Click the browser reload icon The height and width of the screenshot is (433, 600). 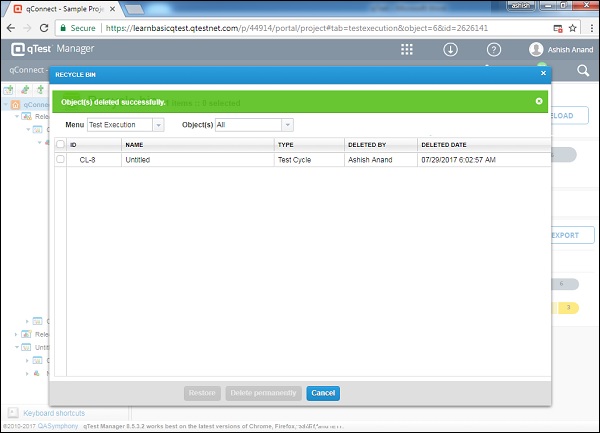(47, 27)
